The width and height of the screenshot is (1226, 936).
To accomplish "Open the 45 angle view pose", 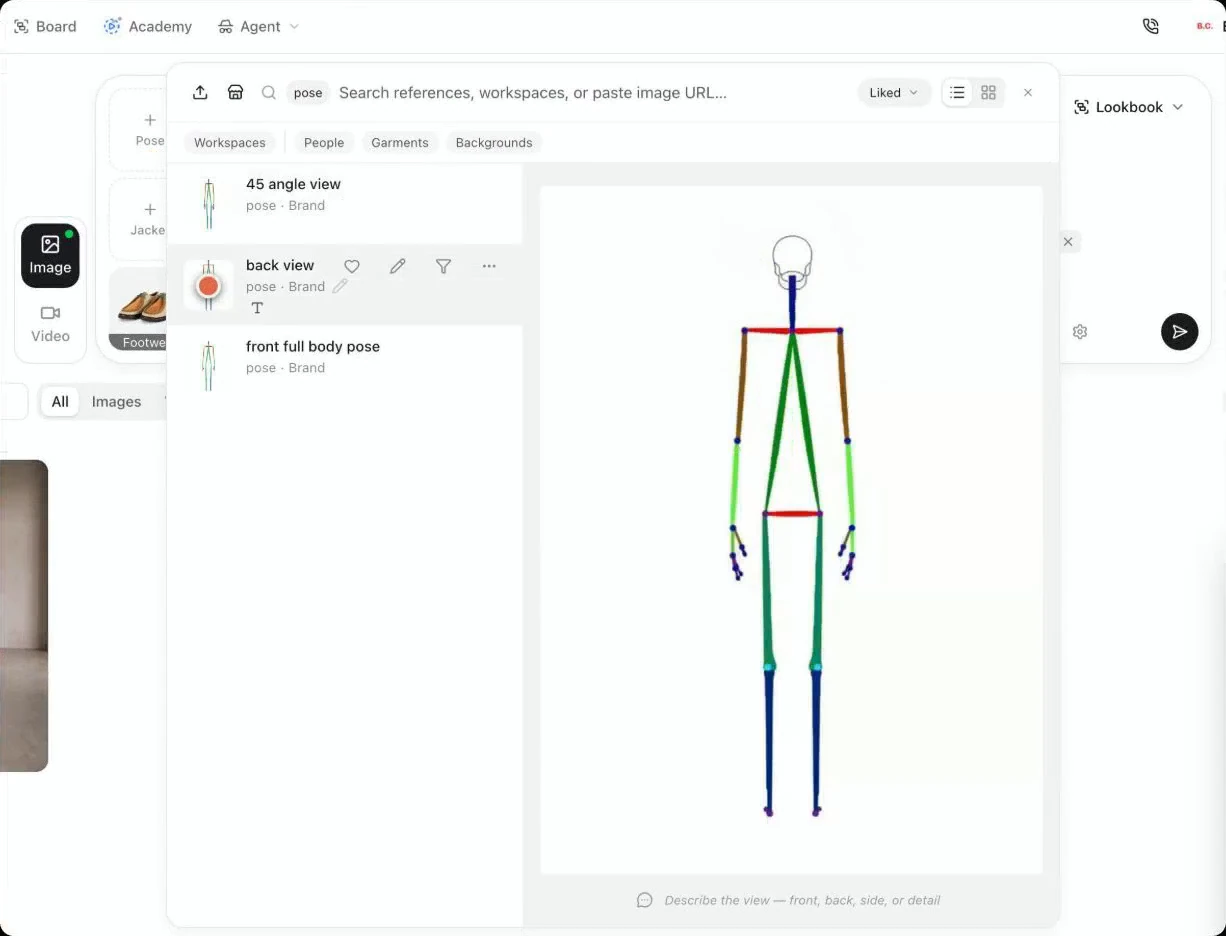I will pyautogui.click(x=345, y=203).
